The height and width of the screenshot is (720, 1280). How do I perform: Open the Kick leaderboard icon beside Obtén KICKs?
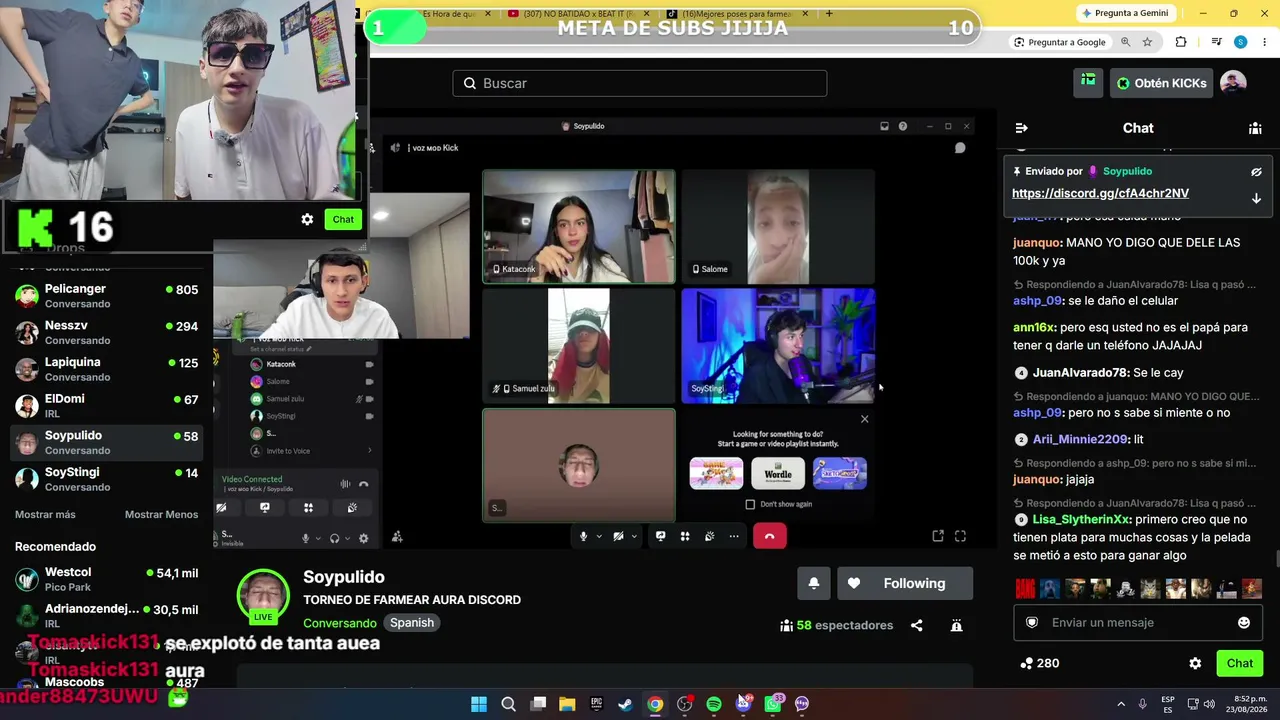tap(1088, 83)
